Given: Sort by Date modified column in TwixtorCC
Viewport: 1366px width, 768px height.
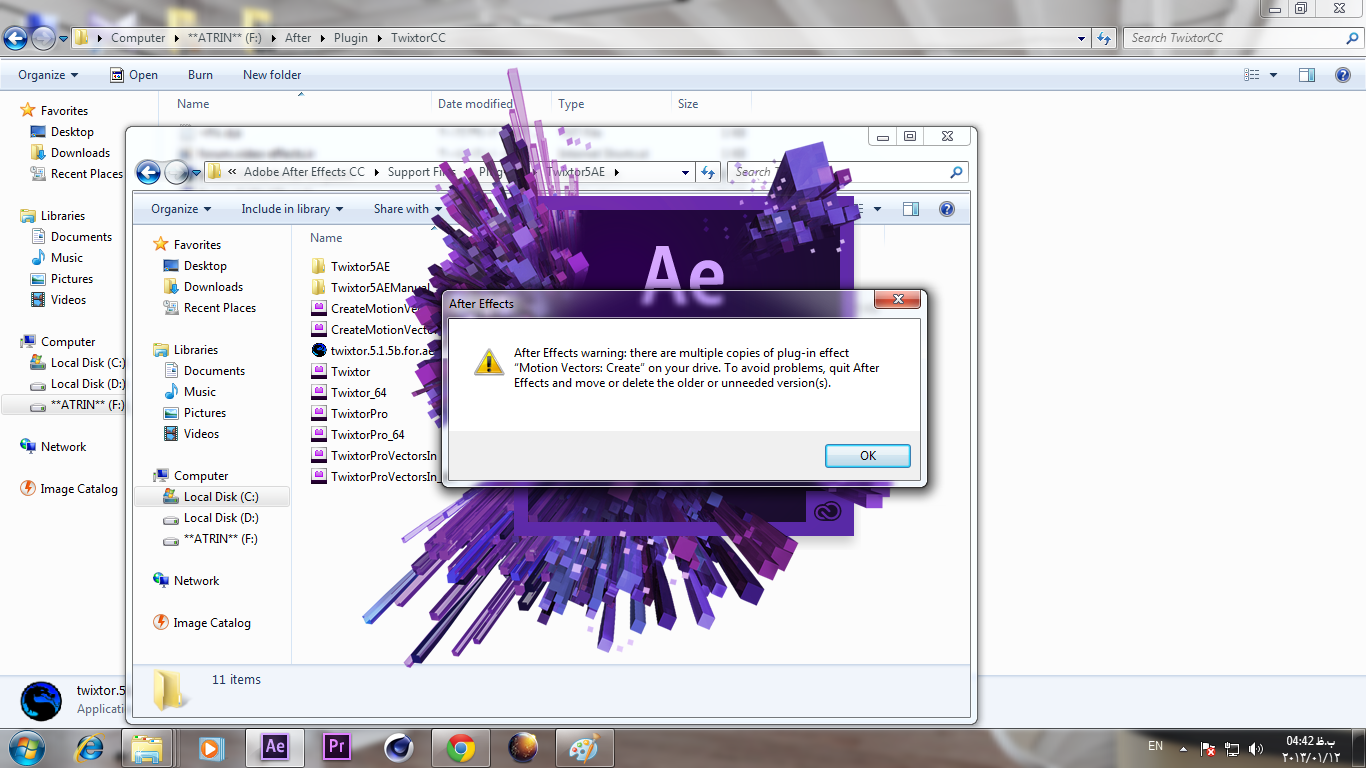Looking at the screenshot, I should [x=475, y=104].
